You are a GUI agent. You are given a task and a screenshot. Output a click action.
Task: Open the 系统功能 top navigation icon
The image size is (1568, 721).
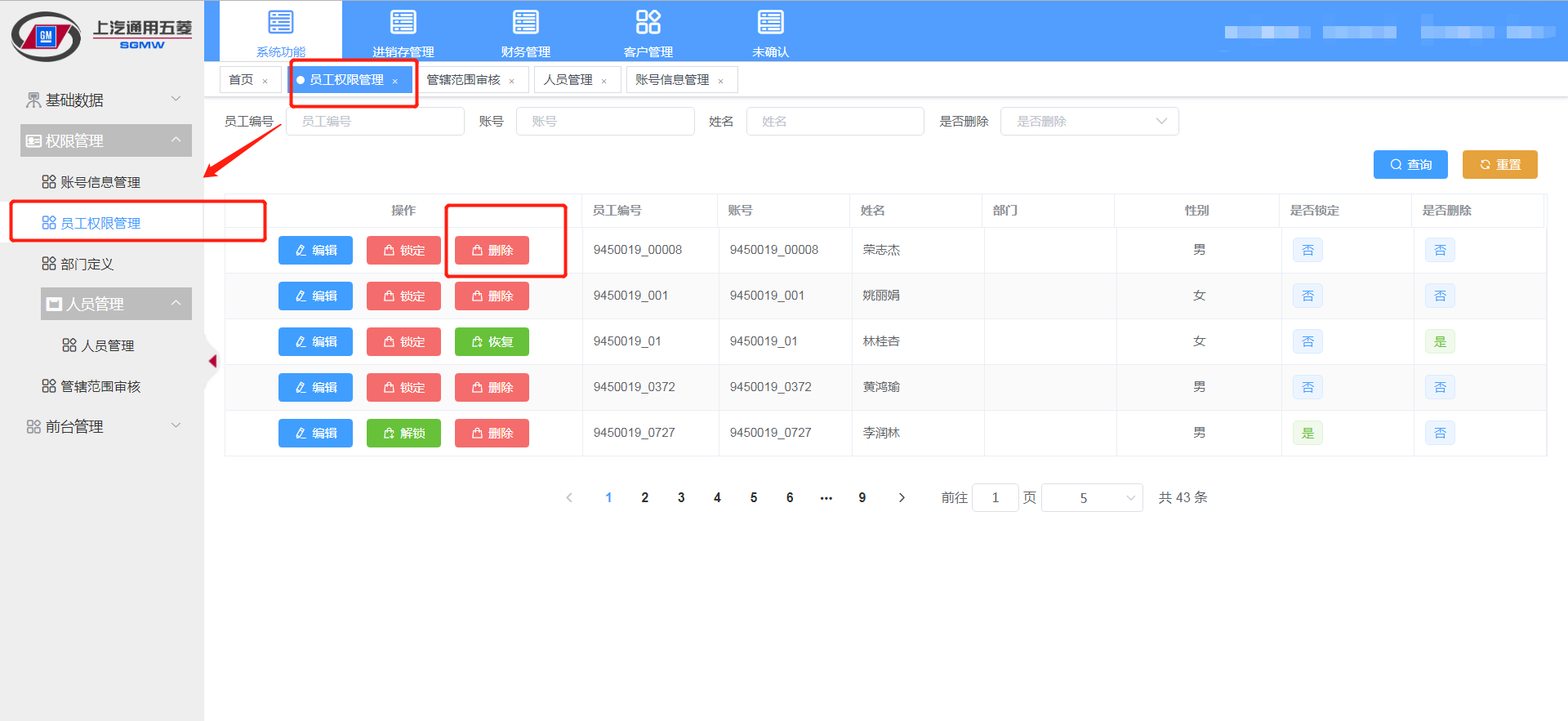(280, 22)
